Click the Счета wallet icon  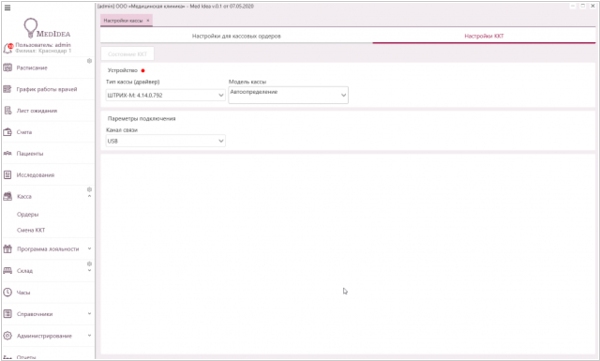pos(8,132)
